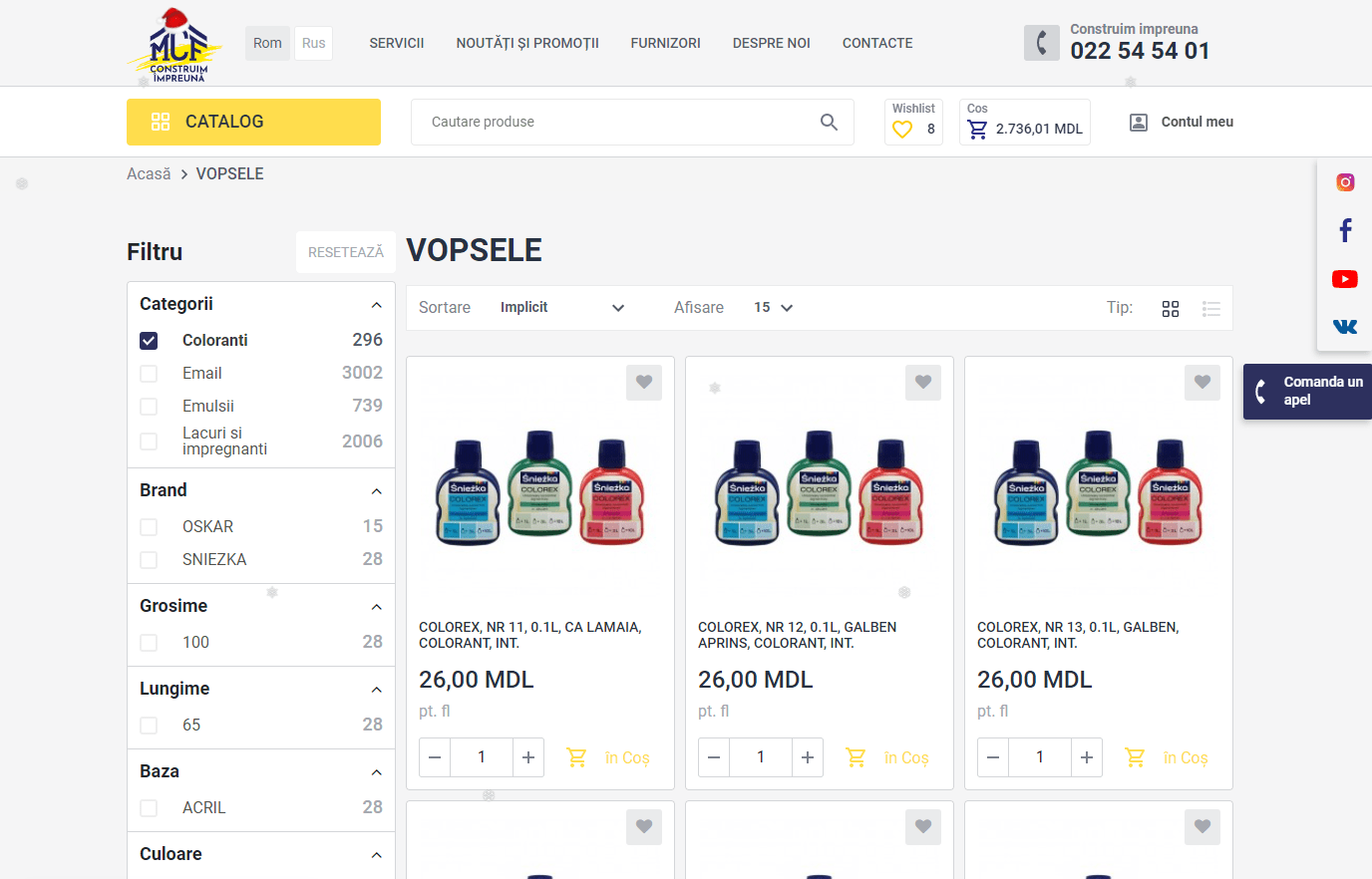
Task: Select the Rom language button
Action: 267,43
